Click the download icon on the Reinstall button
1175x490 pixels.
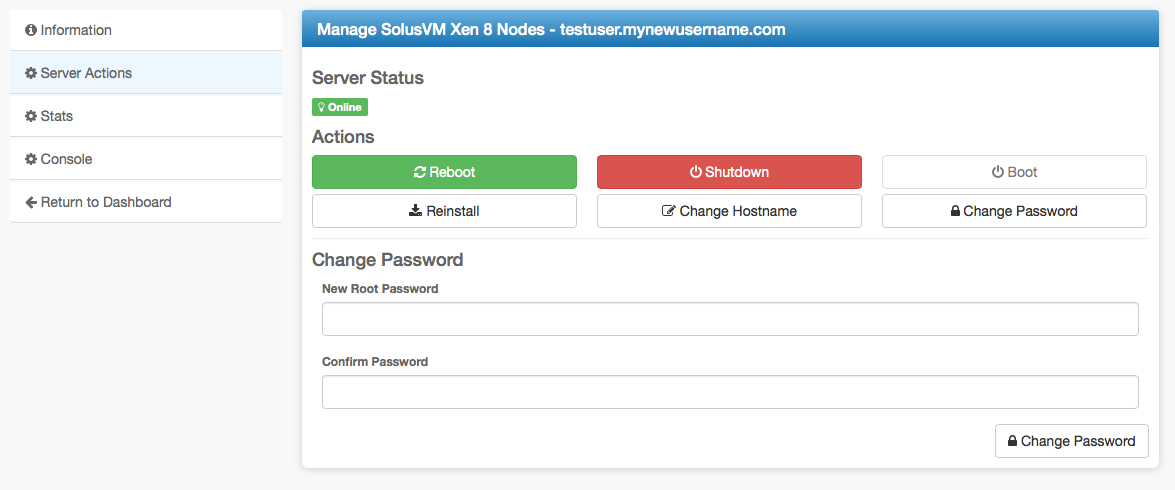click(416, 211)
